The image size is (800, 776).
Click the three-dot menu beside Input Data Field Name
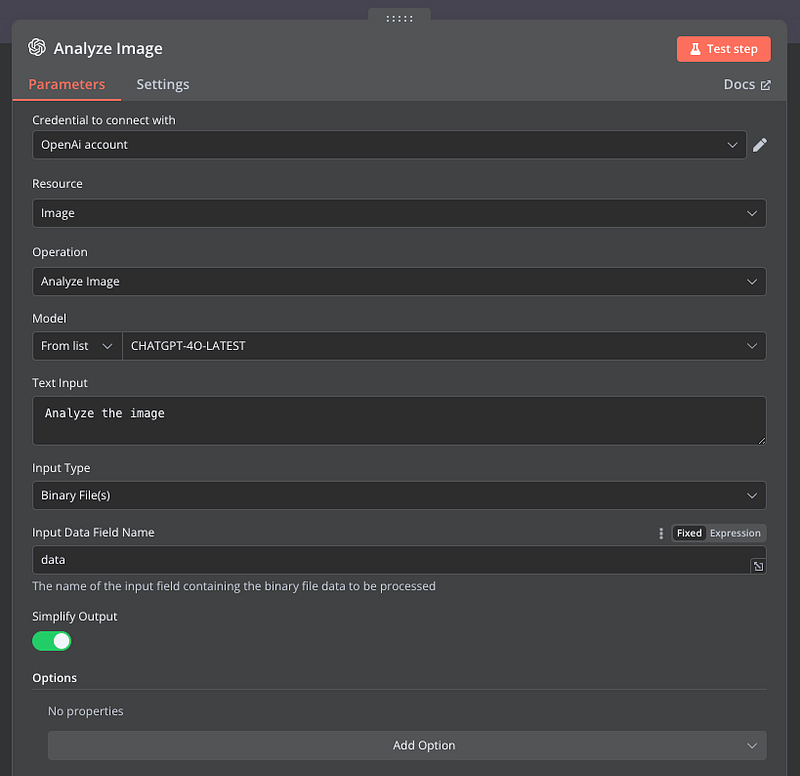tap(661, 533)
